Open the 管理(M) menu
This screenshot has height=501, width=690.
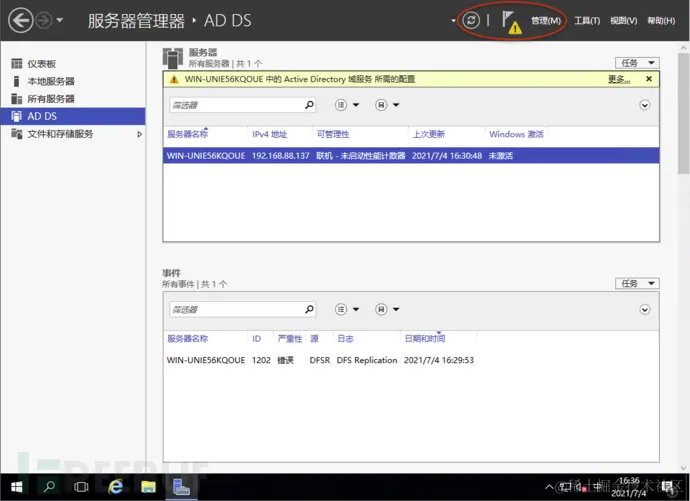(x=546, y=21)
